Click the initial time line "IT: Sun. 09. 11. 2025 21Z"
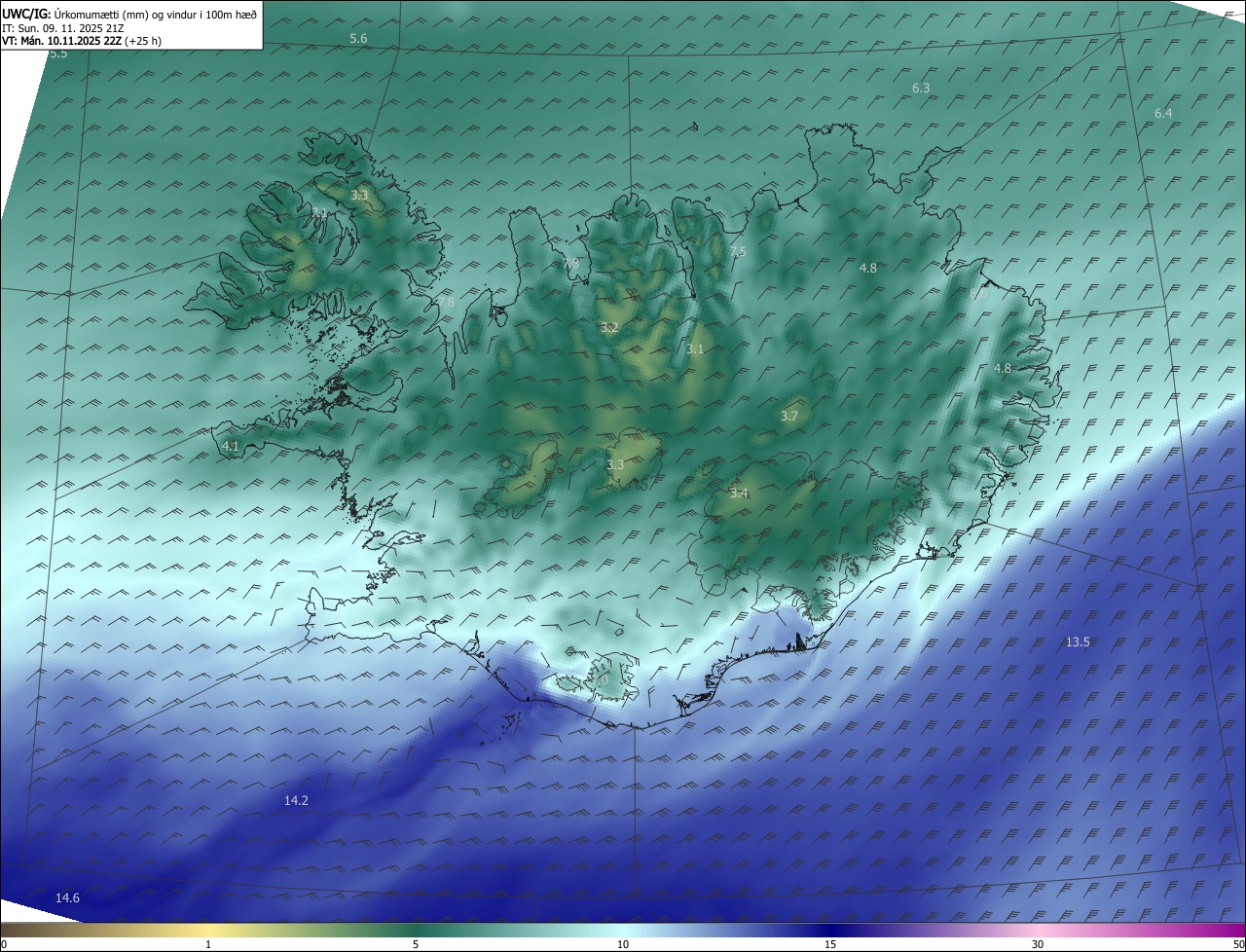The width and height of the screenshot is (1246, 952). tap(62, 28)
